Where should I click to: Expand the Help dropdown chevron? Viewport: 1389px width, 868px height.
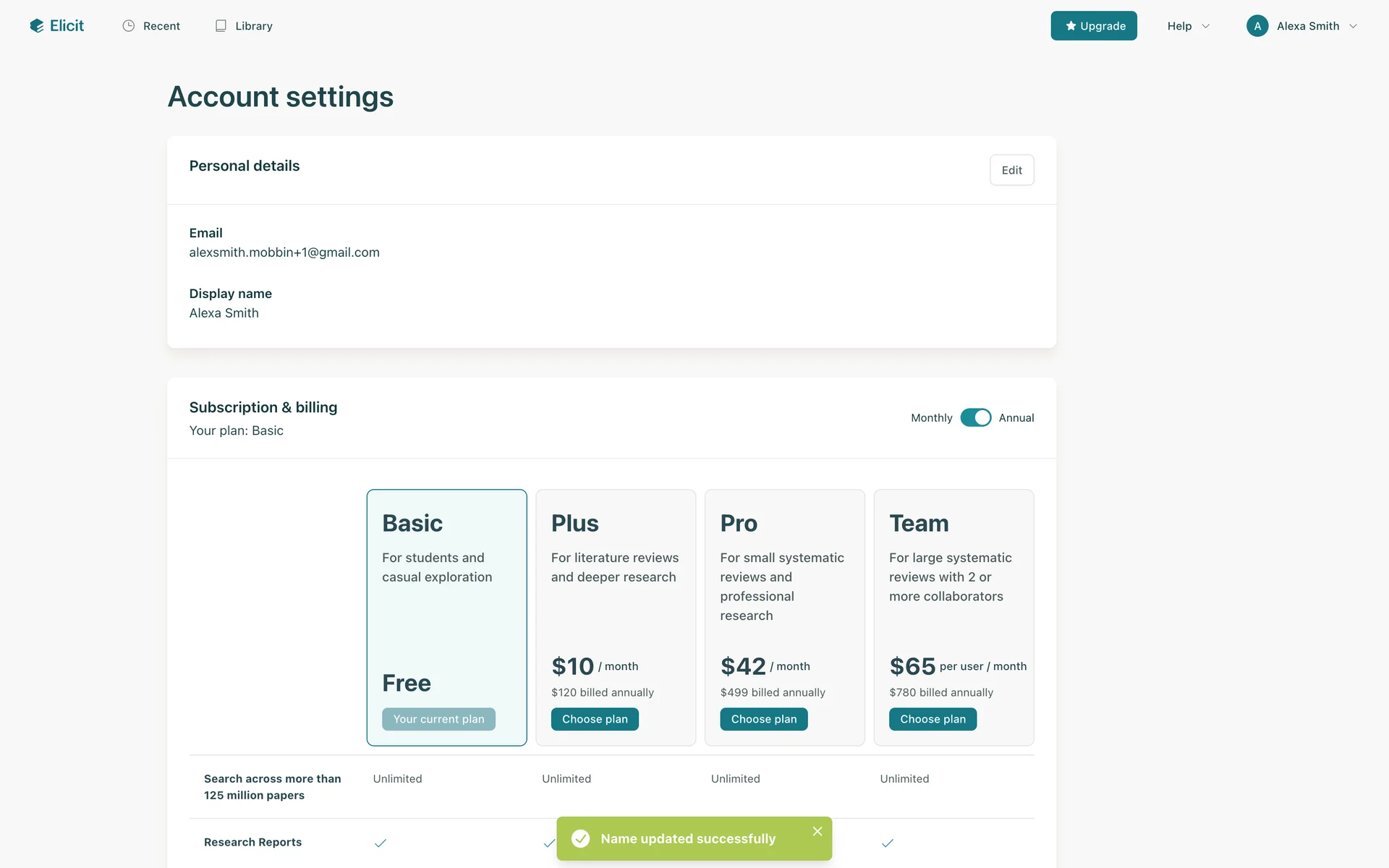point(1206,26)
